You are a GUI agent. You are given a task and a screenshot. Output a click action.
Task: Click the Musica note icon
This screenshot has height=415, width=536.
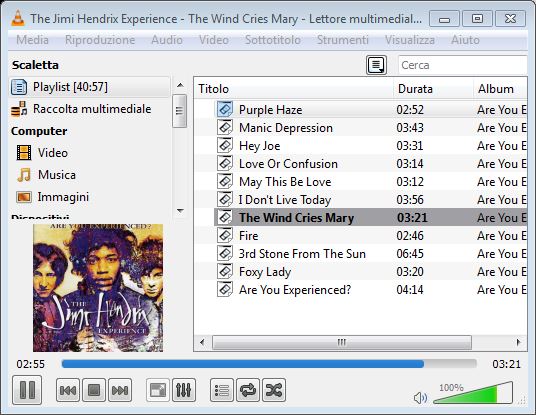pos(24,175)
